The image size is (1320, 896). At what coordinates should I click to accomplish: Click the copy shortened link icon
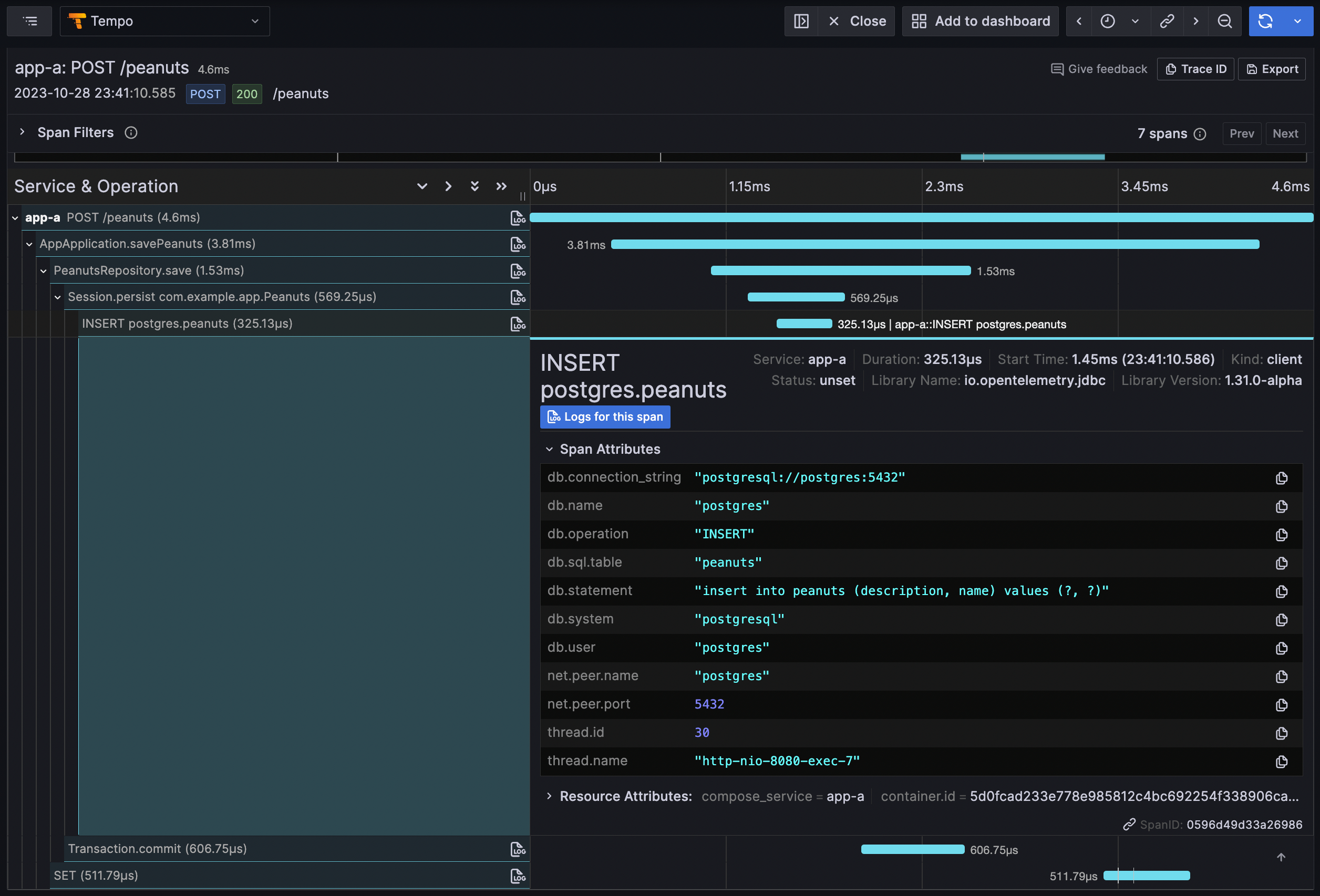click(x=1167, y=22)
